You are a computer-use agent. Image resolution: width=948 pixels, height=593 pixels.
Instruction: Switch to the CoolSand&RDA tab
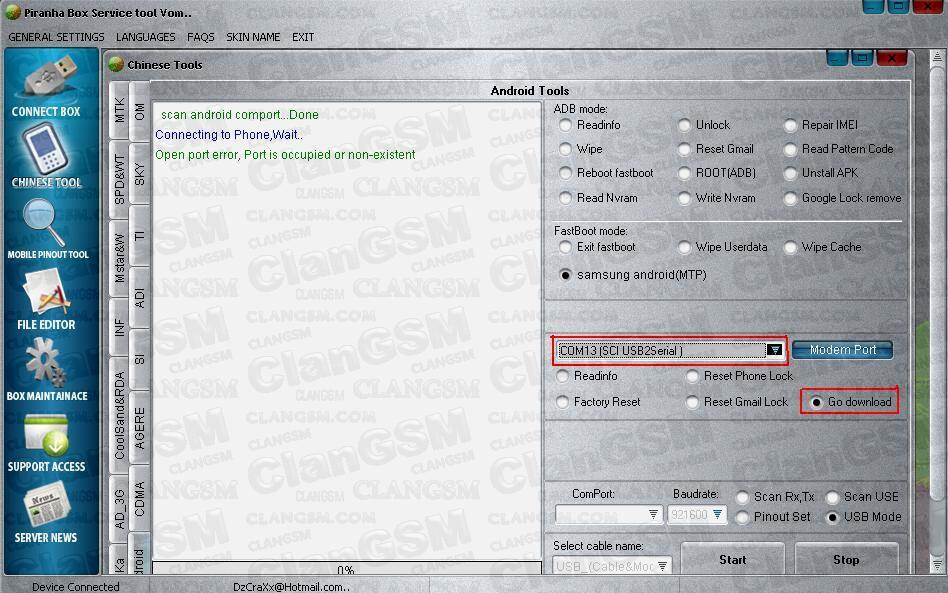coord(119,415)
